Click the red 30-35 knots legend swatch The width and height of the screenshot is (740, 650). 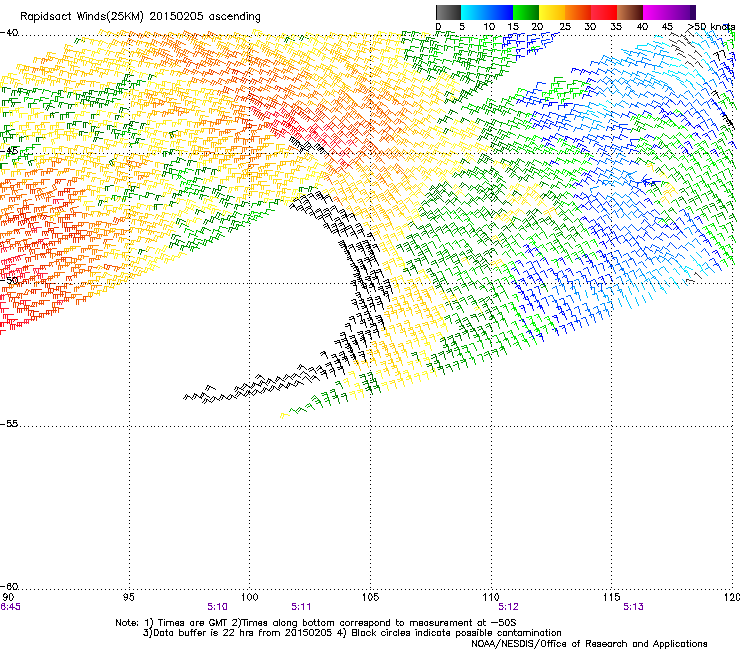[x=604, y=12]
